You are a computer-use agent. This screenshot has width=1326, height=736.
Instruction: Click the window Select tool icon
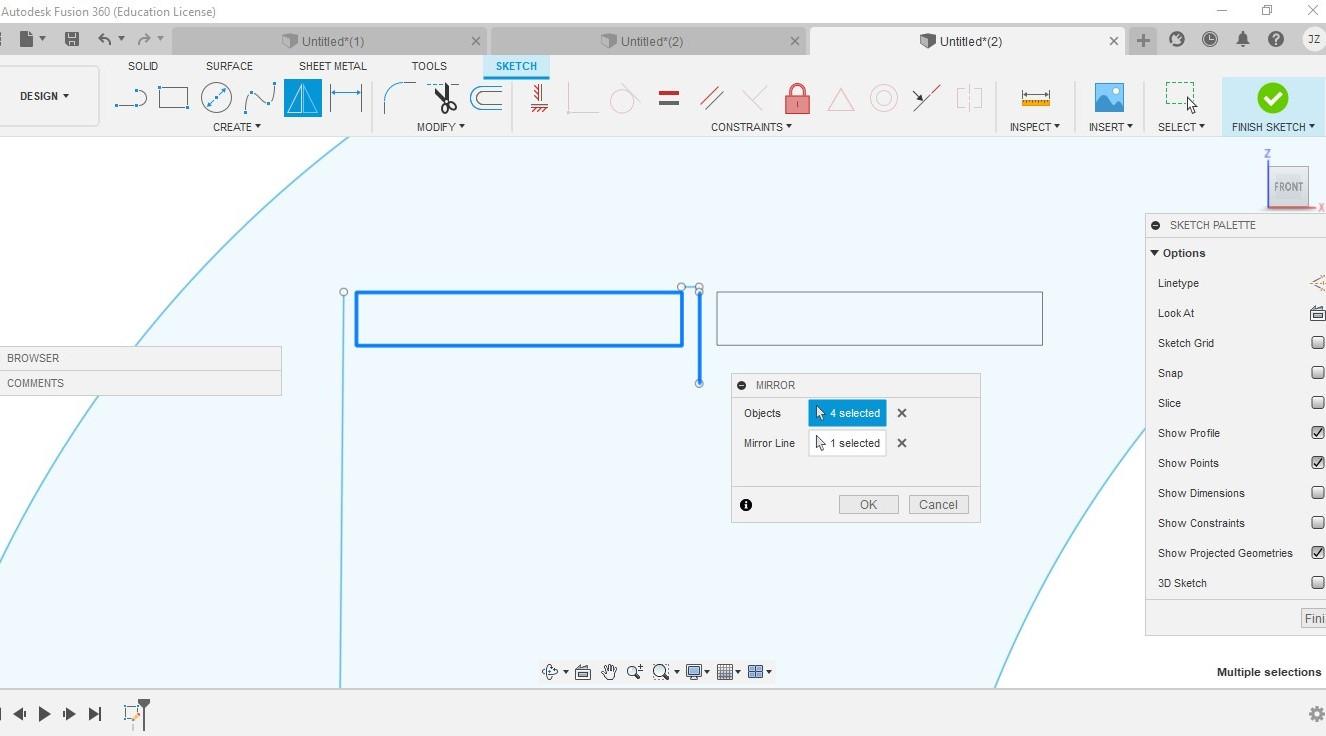click(1181, 98)
